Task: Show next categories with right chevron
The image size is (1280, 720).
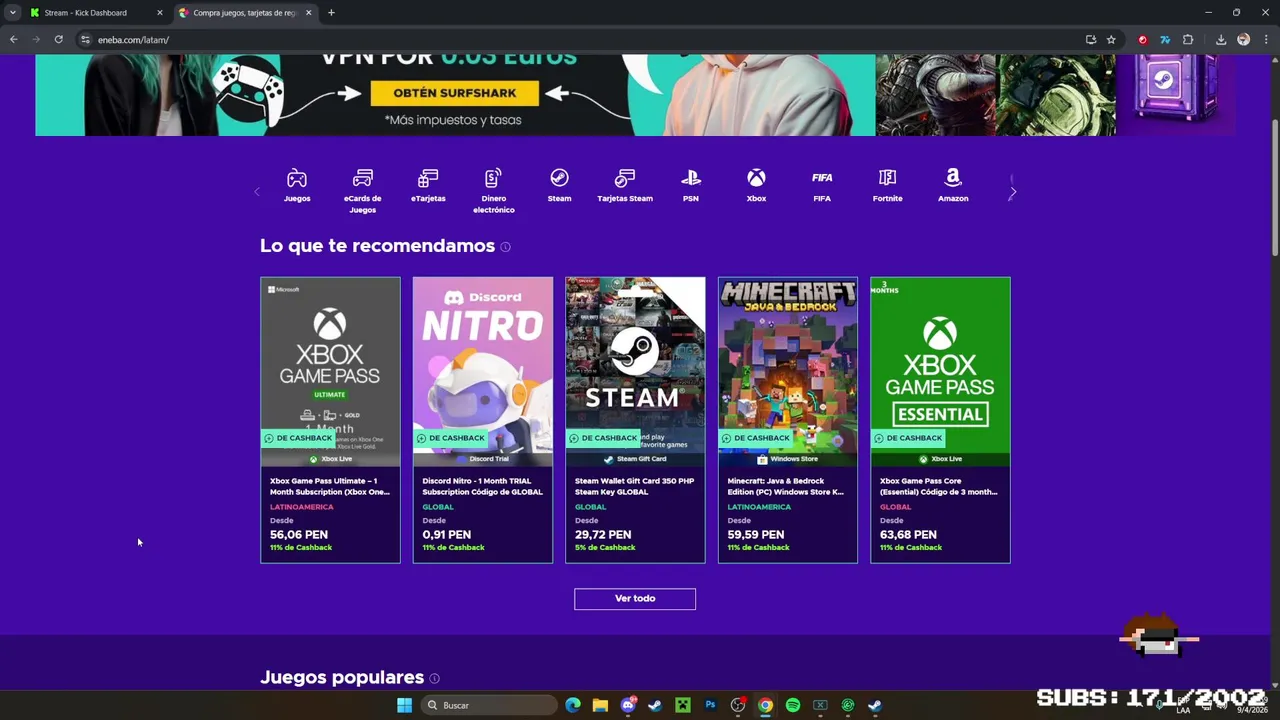Action: tap(1012, 192)
